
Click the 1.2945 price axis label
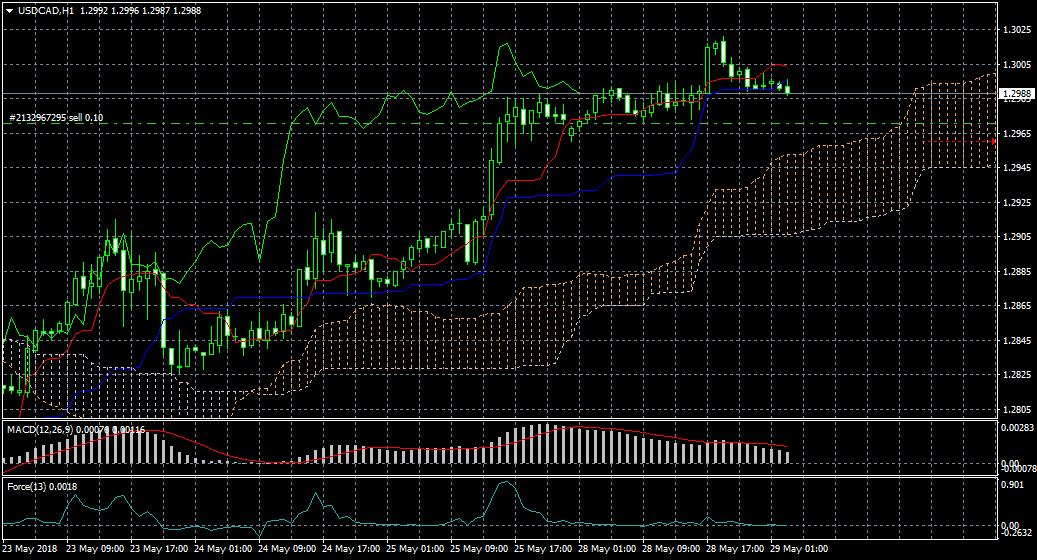tap(1016, 168)
